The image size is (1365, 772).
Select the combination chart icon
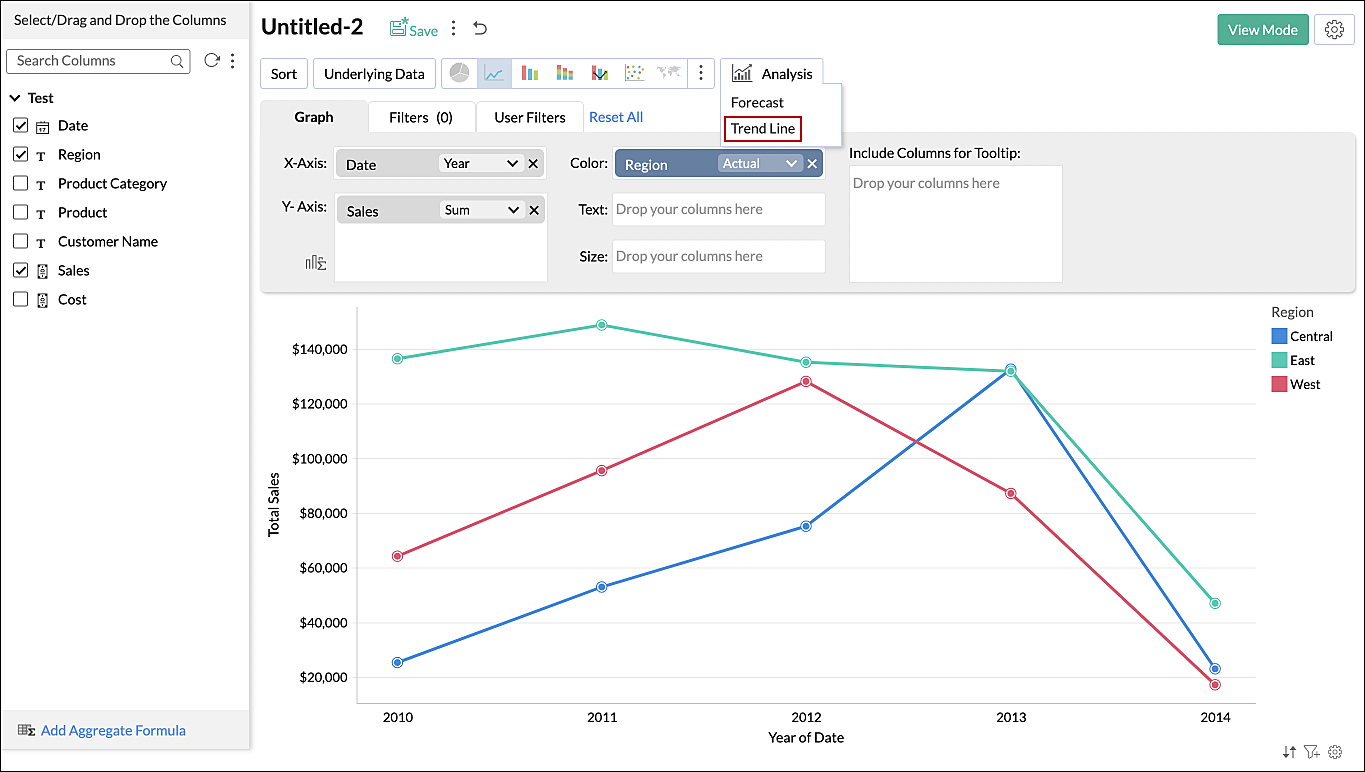click(x=600, y=73)
